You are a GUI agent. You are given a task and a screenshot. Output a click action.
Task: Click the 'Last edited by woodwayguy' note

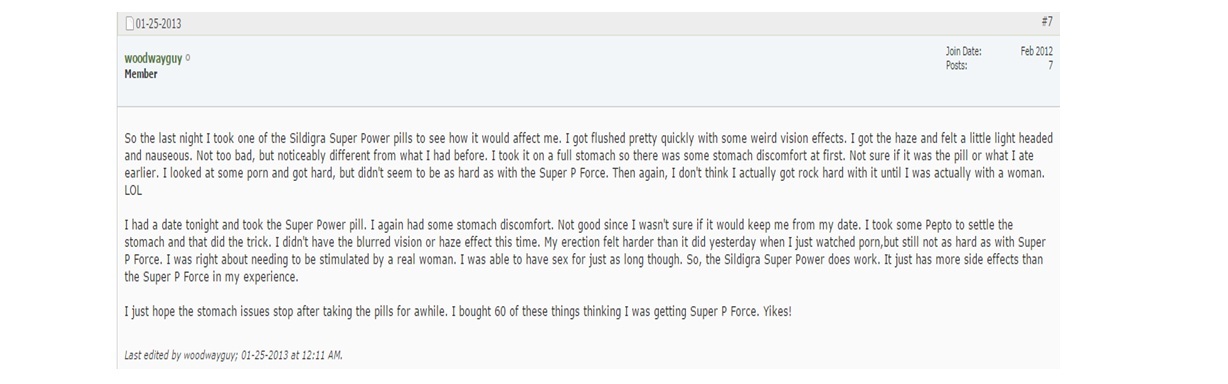click(233, 354)
